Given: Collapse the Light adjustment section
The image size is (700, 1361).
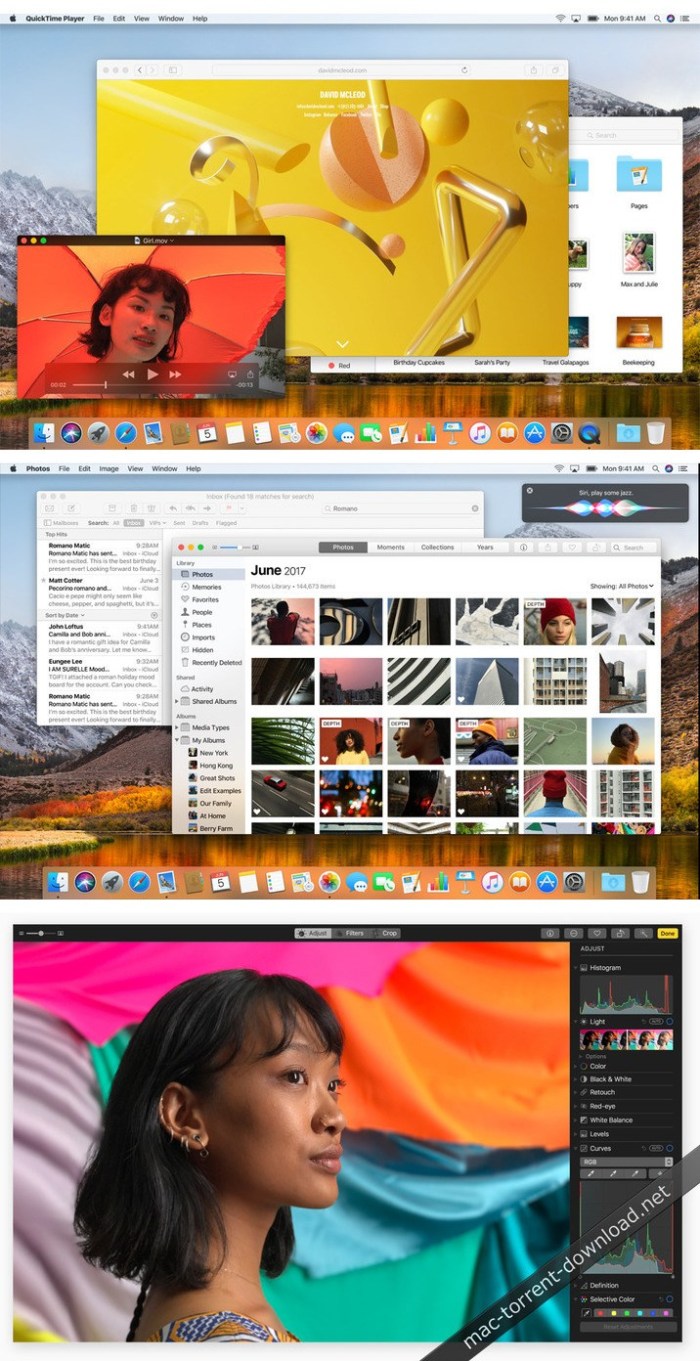Looking at the screenshot, I should [576, 1021].
